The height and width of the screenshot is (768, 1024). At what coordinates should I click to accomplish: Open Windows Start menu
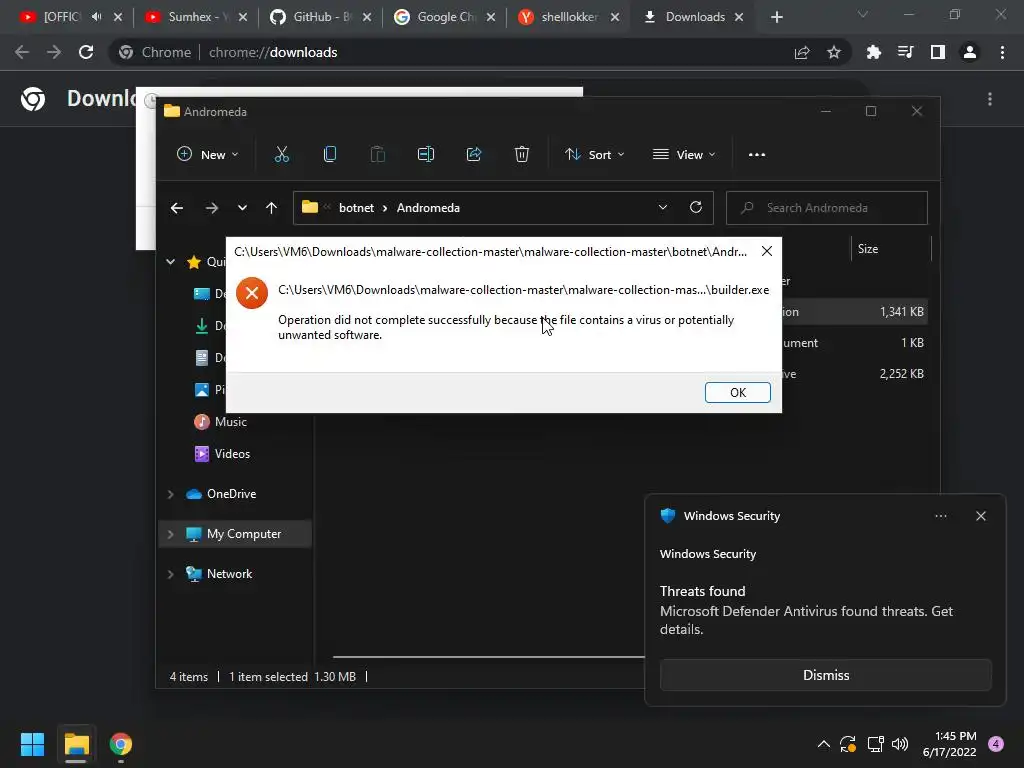[x=32, y=744]
